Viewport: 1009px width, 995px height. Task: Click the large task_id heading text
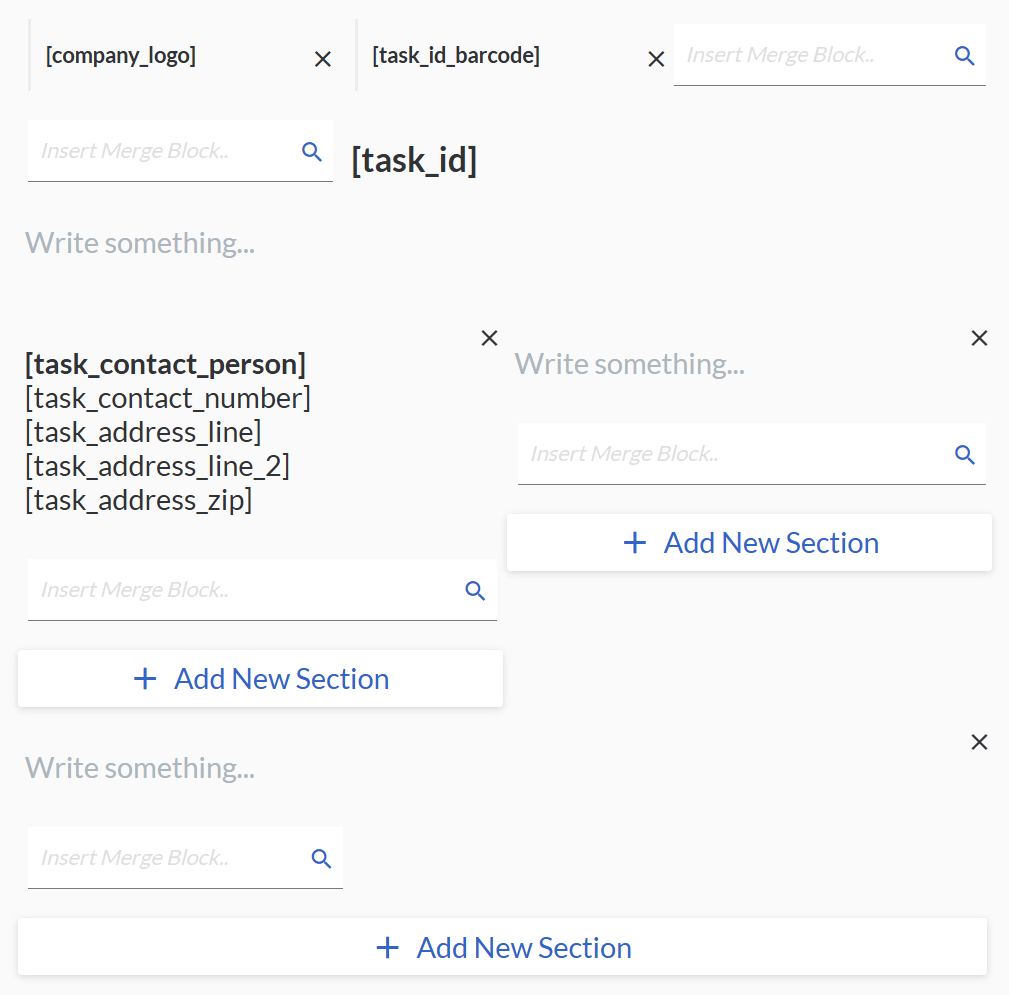click(414, 160)
